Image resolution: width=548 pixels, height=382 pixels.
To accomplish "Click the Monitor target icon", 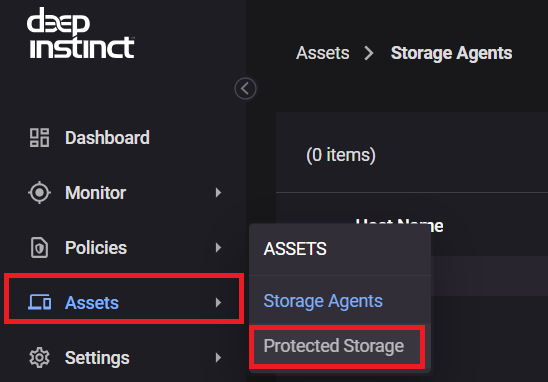I will pyautogui.click(x=39, y=193).
